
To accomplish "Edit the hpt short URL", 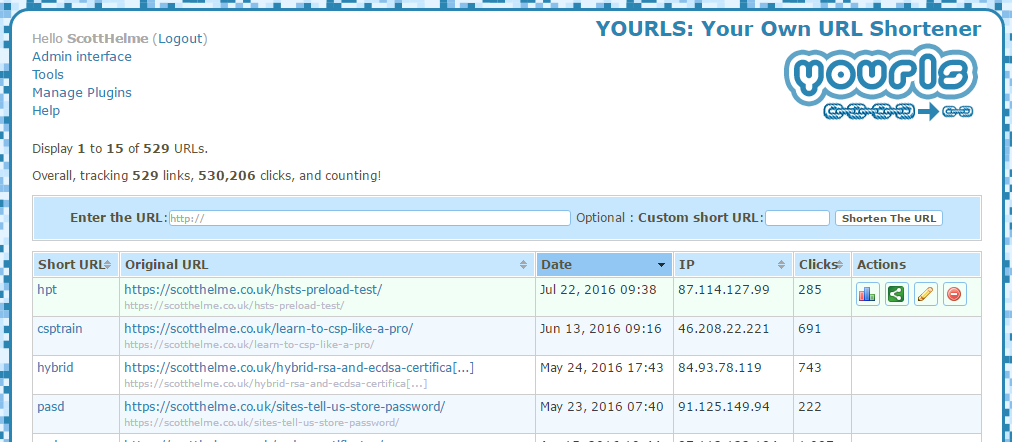I will (926, 294).
